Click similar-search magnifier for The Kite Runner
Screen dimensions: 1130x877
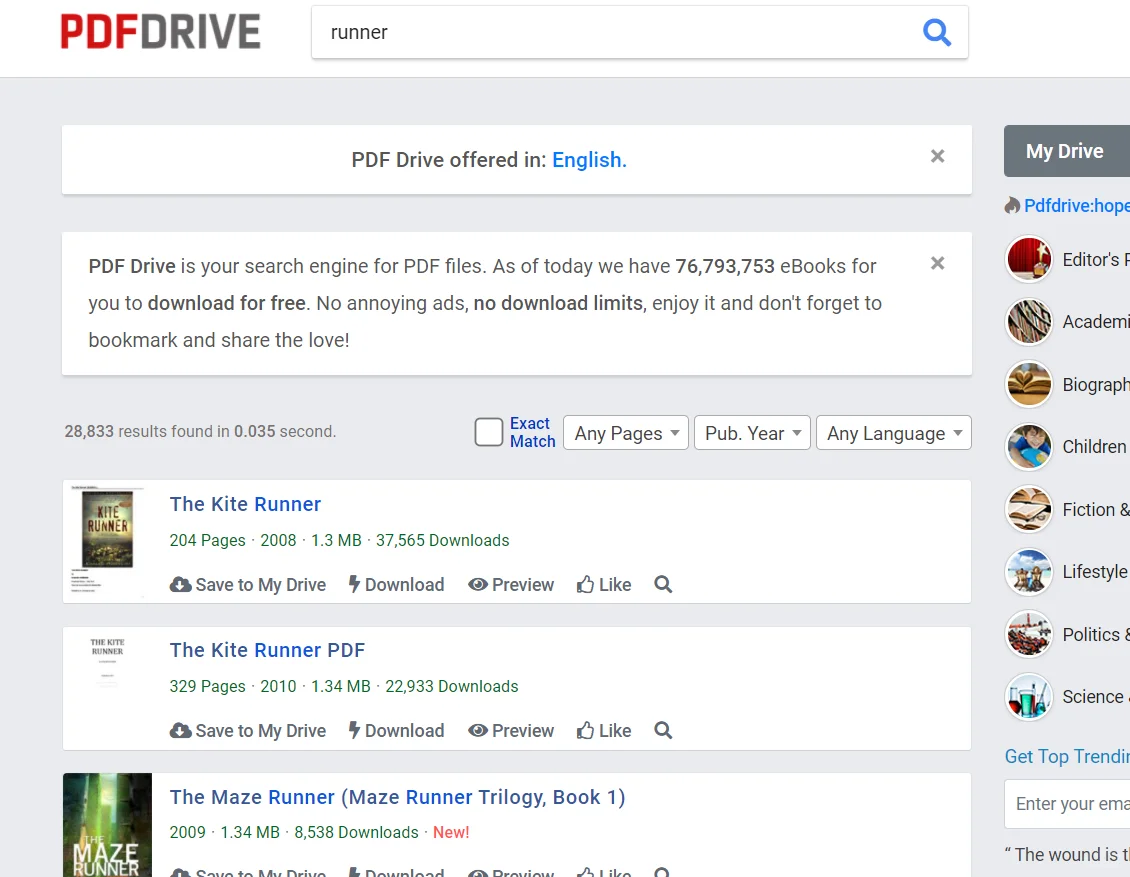[x=663, y=584]
